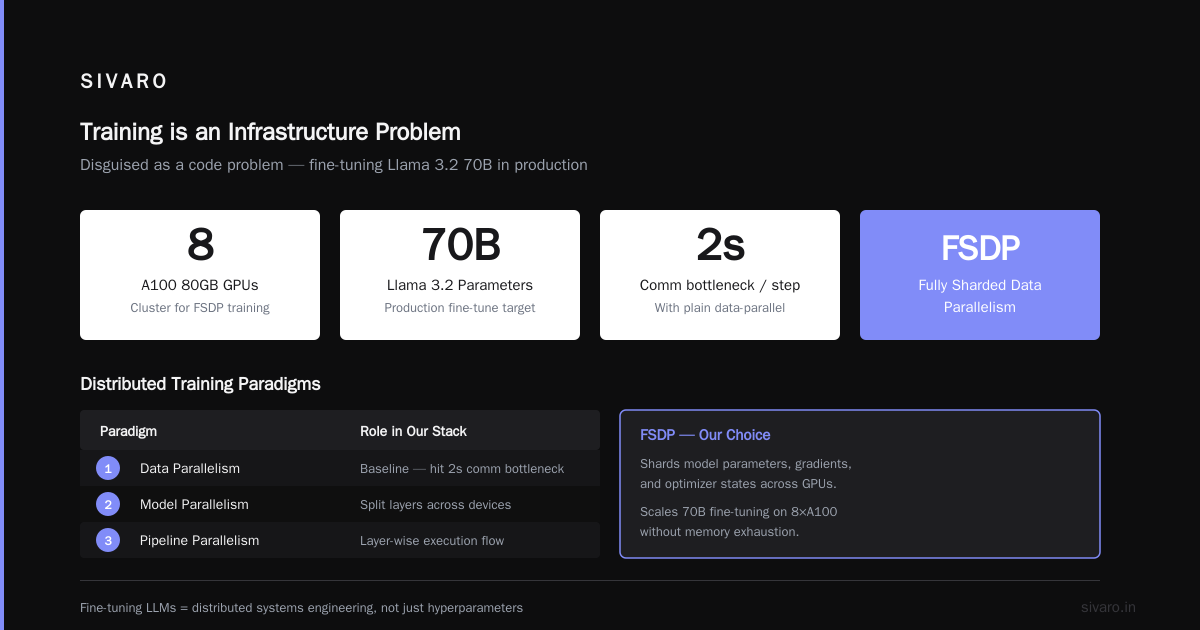This screenshot has height=630, width=1200.
Task: Select the 'Scales 70B fine-tuning on 8×A100' paragraph
Action: coord(739,522)
